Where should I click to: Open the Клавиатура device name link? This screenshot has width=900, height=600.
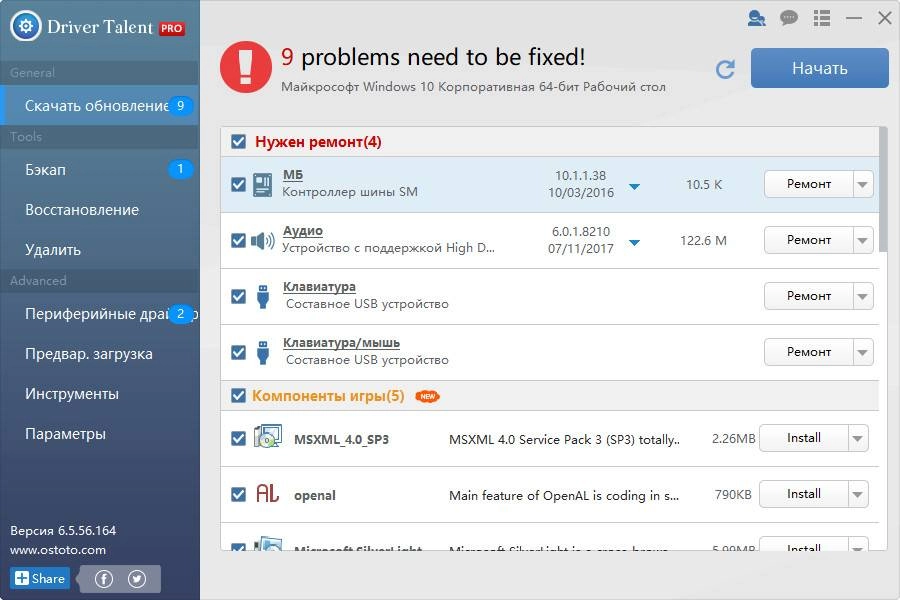tap(319, 287)
